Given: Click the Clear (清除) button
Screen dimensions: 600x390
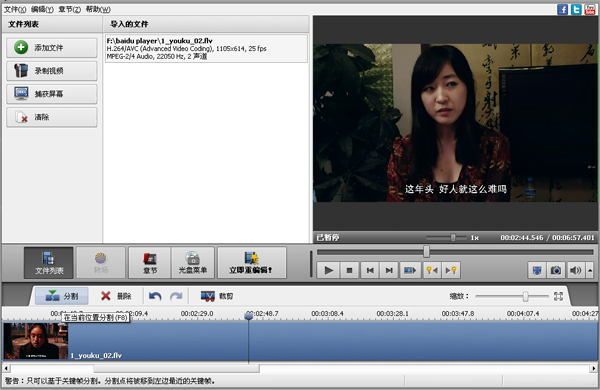Looking at the screenshot, I should 52,117.
